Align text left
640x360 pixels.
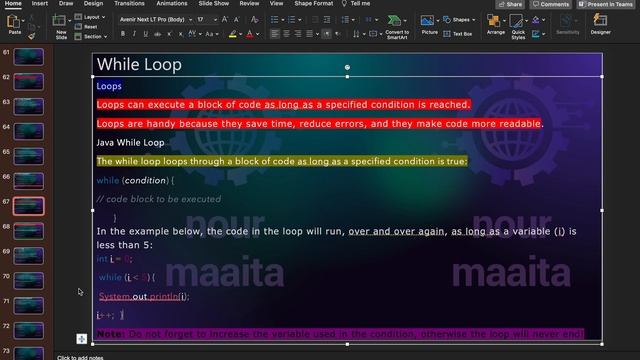[x=275, y=34]
